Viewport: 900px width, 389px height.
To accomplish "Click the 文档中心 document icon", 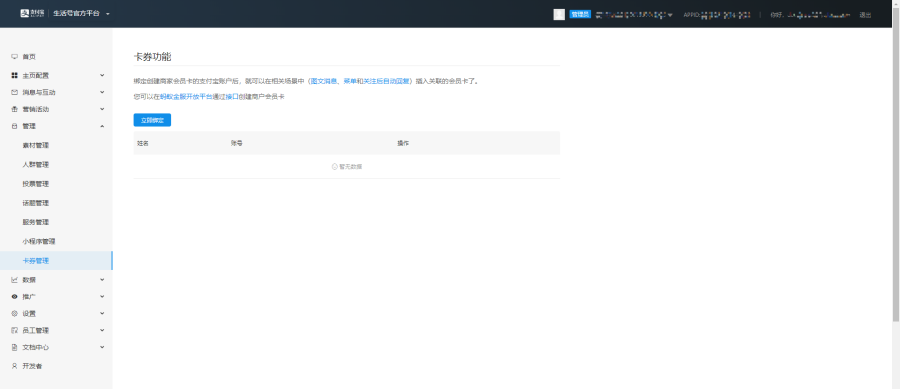I will pyautogui.click(x=14, y=347).
